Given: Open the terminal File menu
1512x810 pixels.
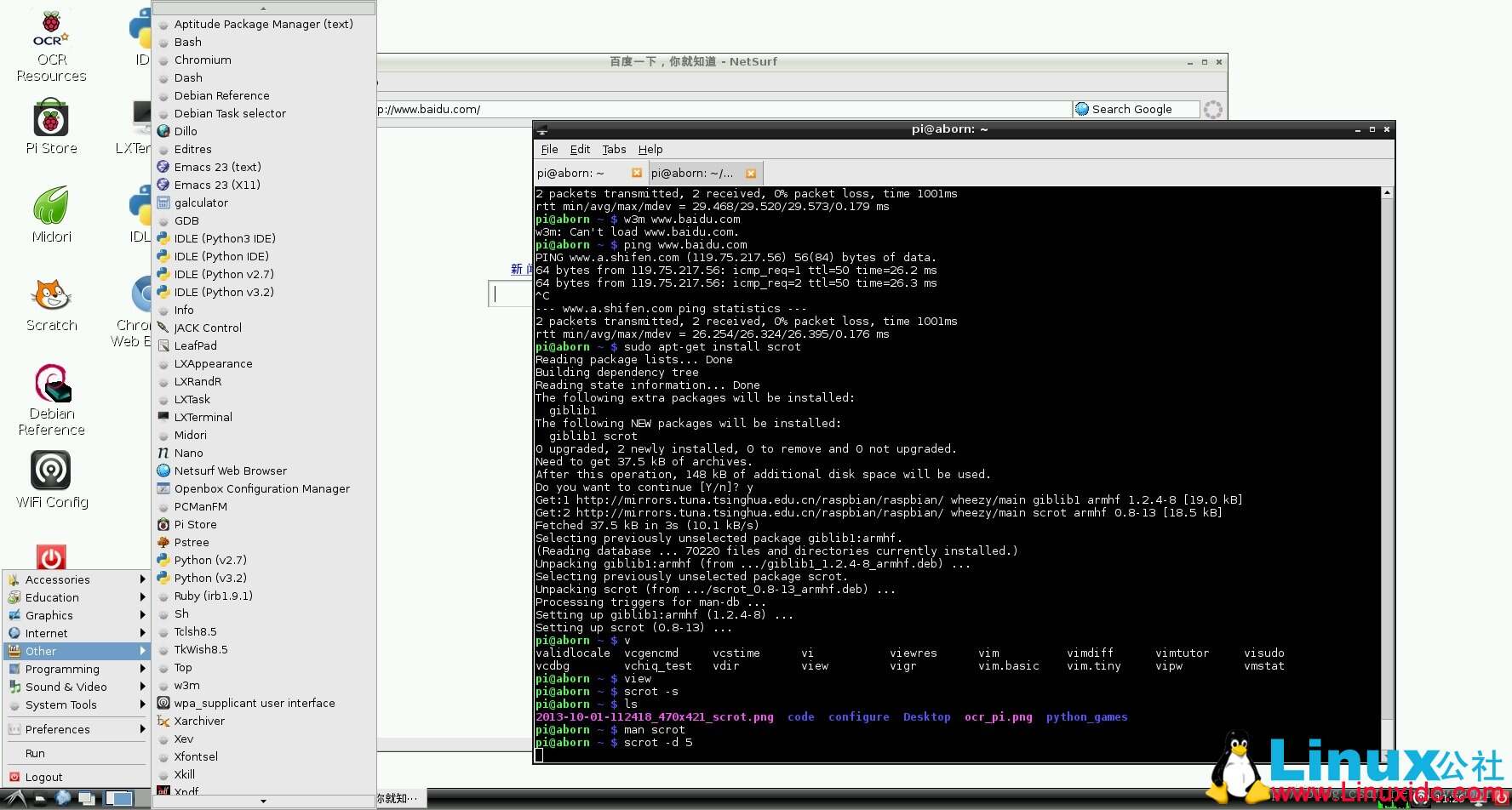Looking at the screenshot, I should coord(549,149).
